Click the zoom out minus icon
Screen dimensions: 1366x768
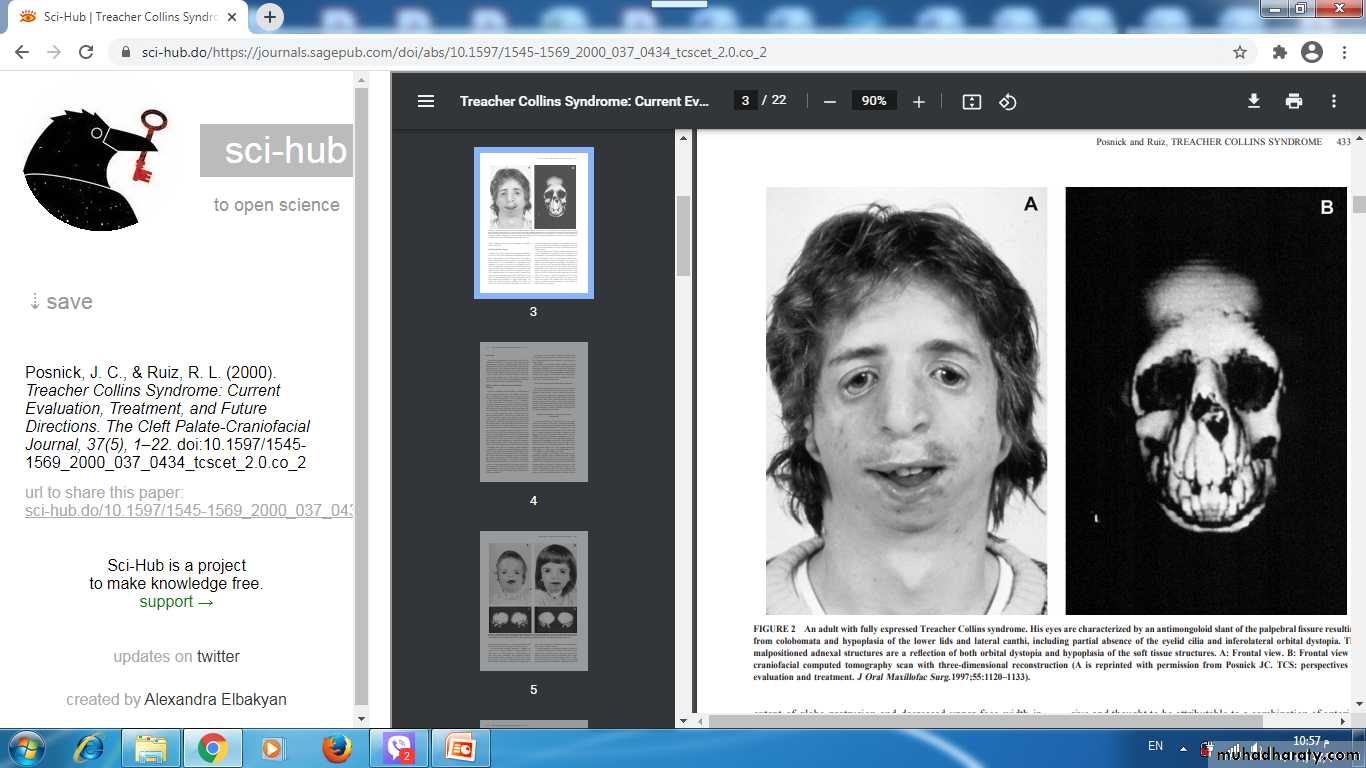click(829, 101)
